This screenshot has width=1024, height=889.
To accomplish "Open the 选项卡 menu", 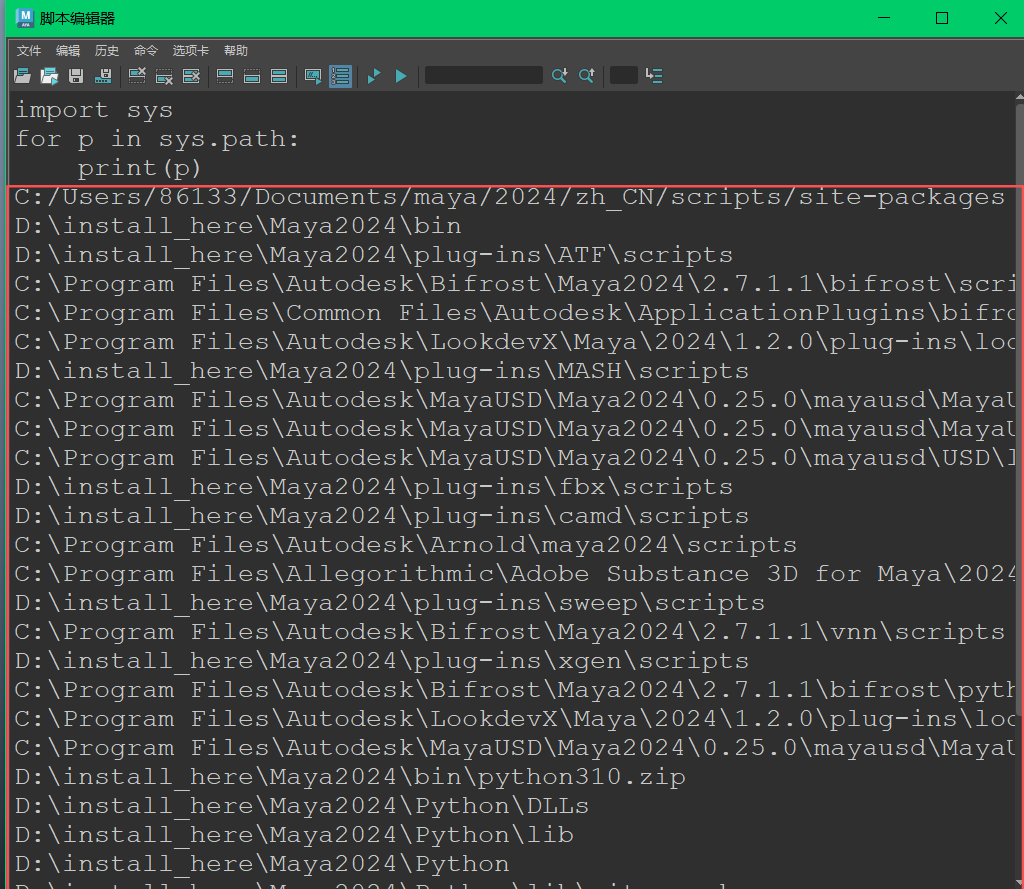I will pos(191,51).
